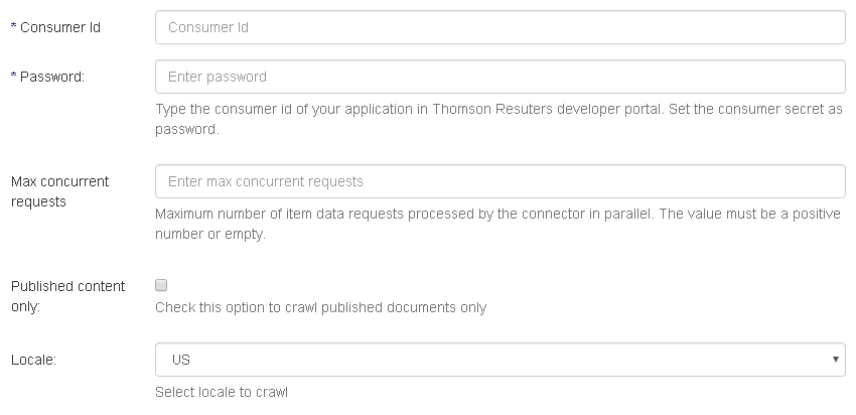Click 'Check this option to crawl published documents only'

click(320, 308)
